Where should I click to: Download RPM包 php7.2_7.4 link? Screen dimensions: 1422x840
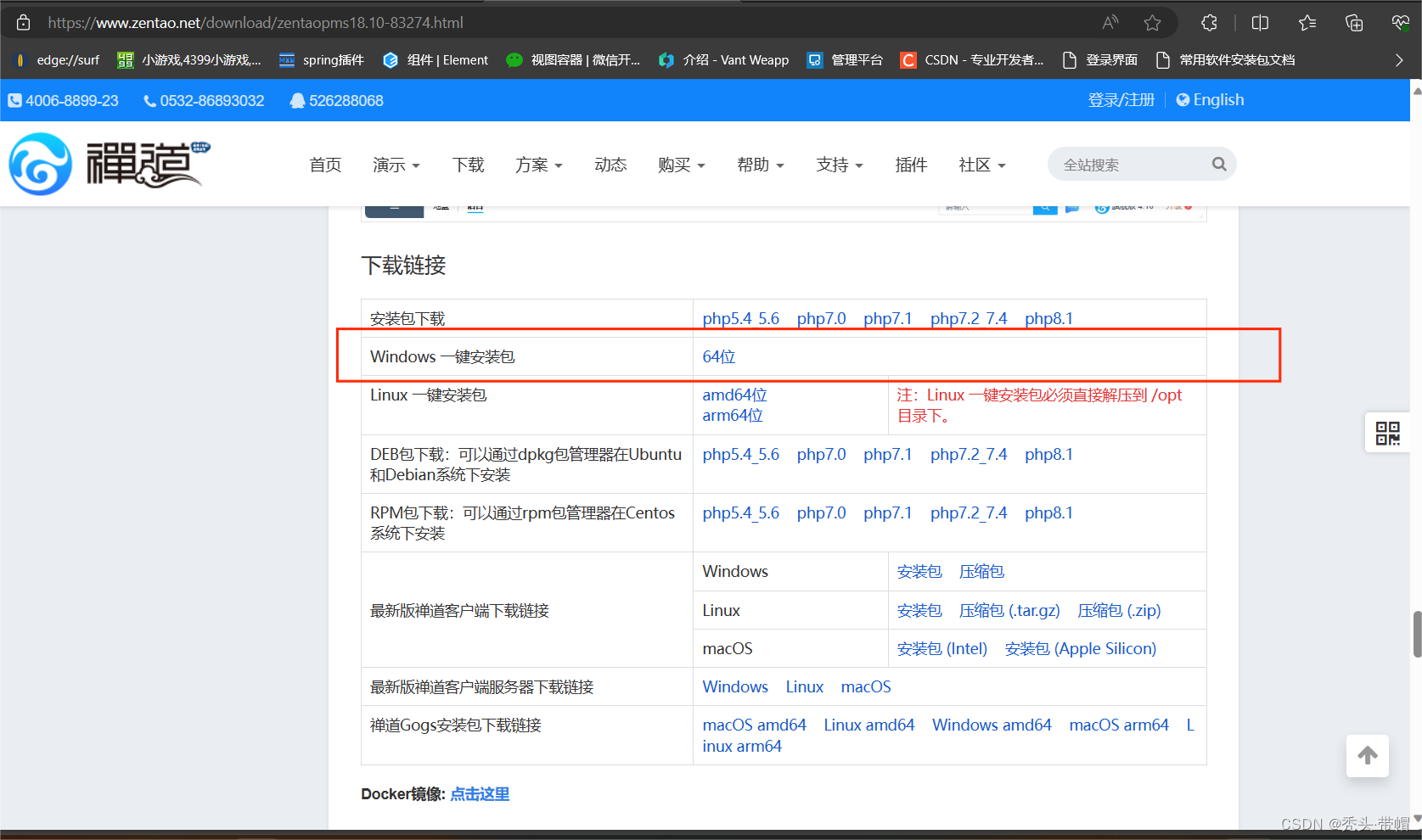coord(969,513)
